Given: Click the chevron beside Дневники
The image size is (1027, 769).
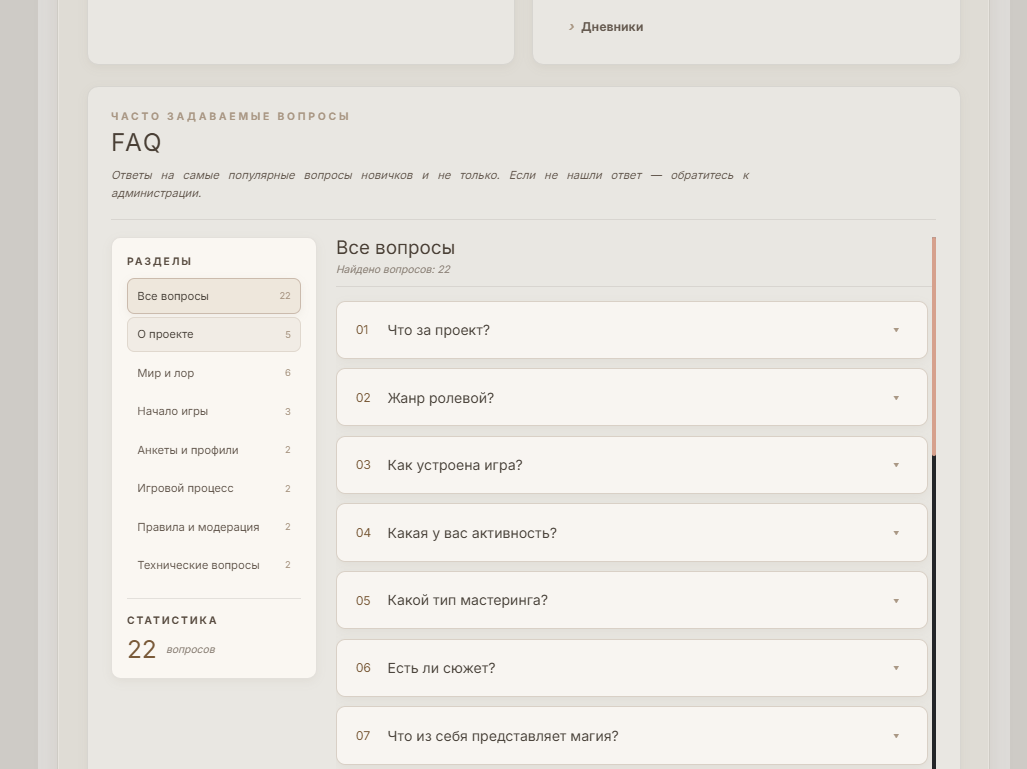Looking at the screenshot, I should pyautogui.click(x=571, y=27).
